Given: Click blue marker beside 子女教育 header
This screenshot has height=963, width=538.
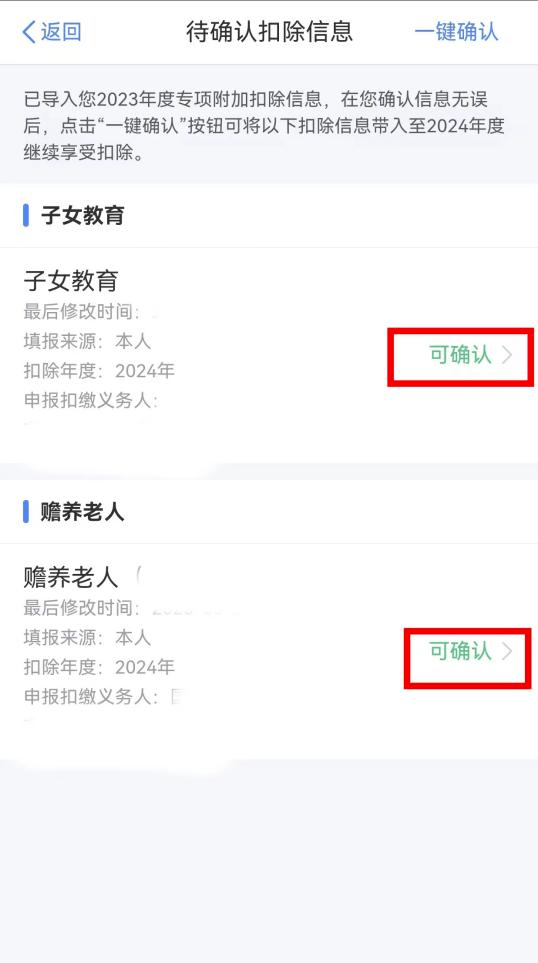Looking at the screenshot, I should point(26,216).
